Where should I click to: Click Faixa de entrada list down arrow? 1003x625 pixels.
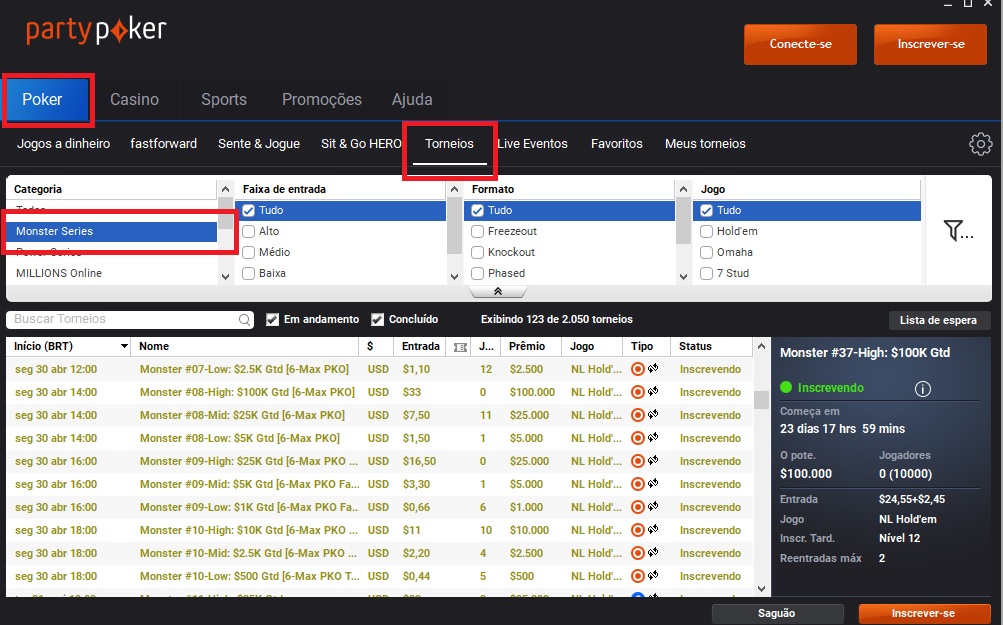[454, 276]
